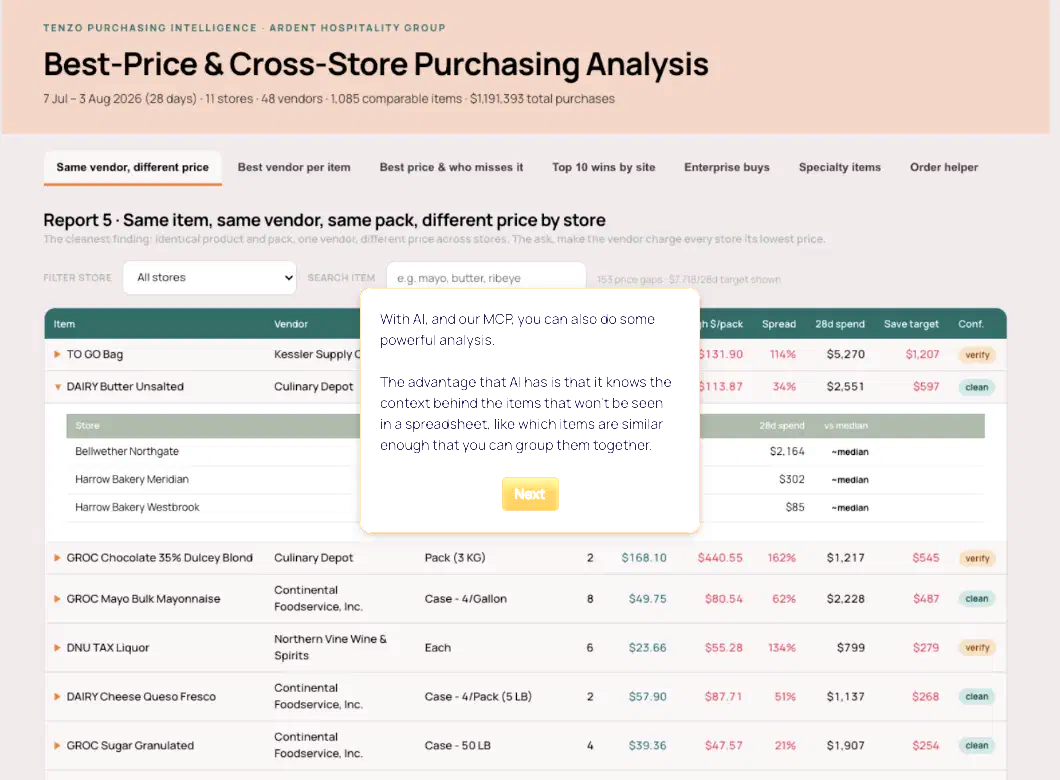The height and width of the screenshot is (780, 1060).
Task: Click the $5,270 28d spend value
Action: tap(845, 354)
